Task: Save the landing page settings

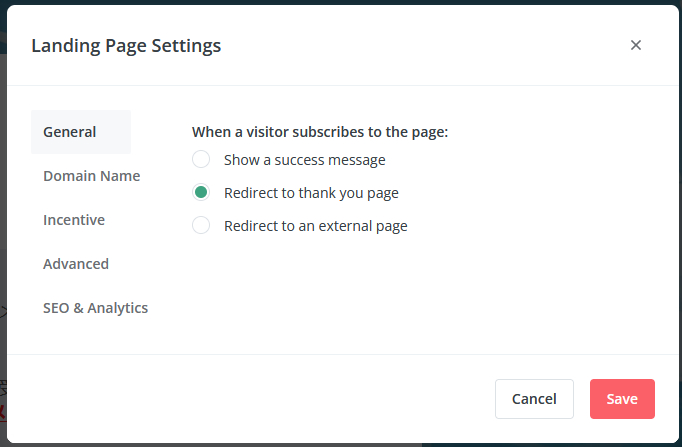Action: tap(622, 399)
